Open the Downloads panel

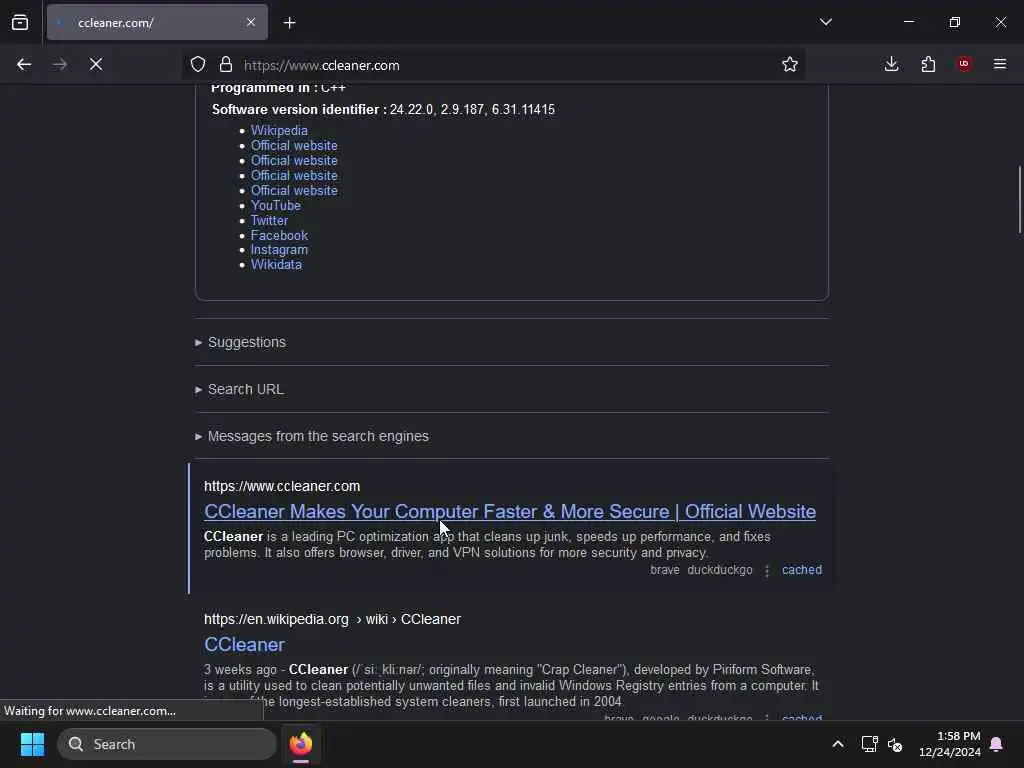pos(891,65)
